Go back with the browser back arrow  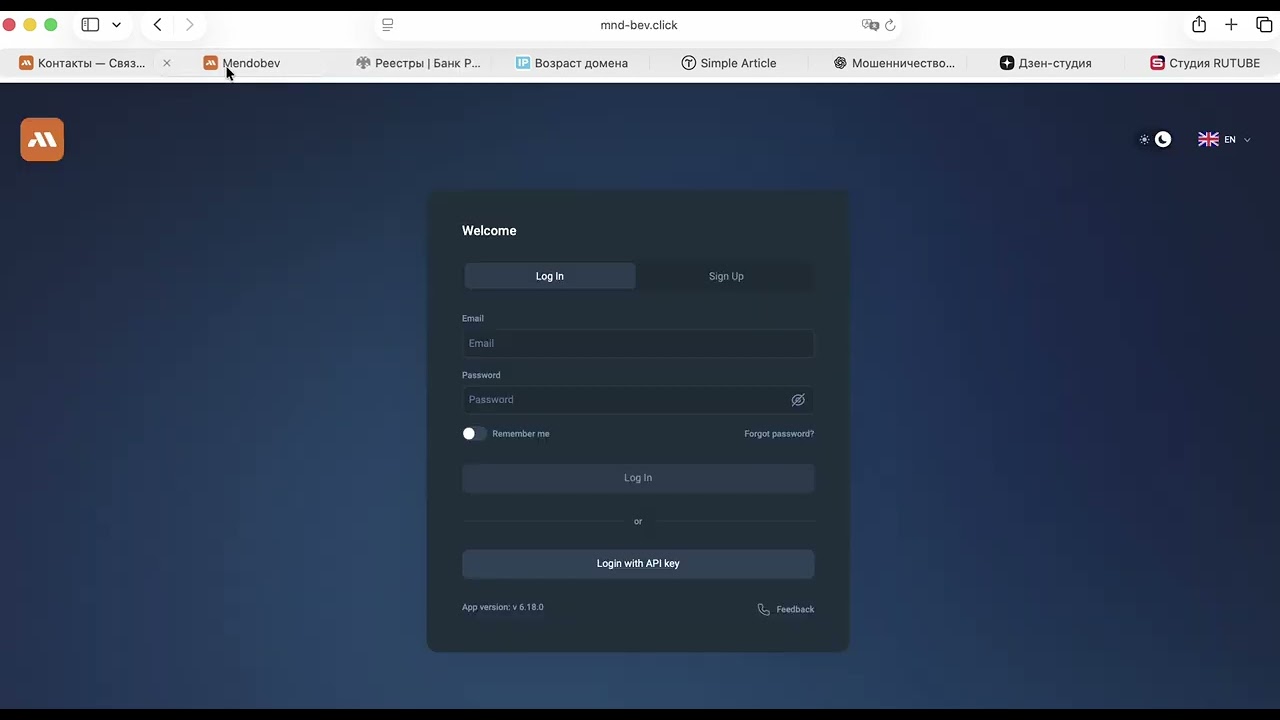pos(157,25)
